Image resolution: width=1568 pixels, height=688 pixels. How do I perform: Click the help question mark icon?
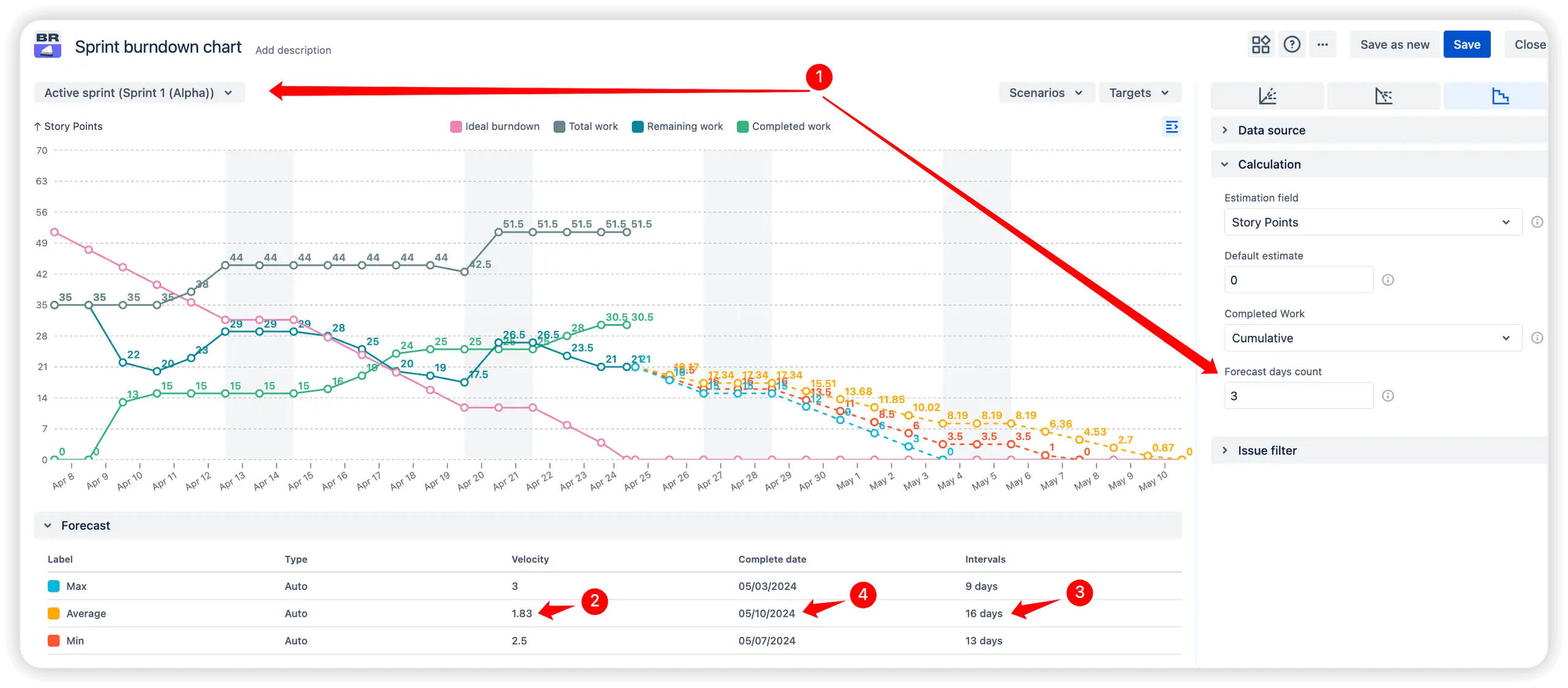click(1292, 44)
